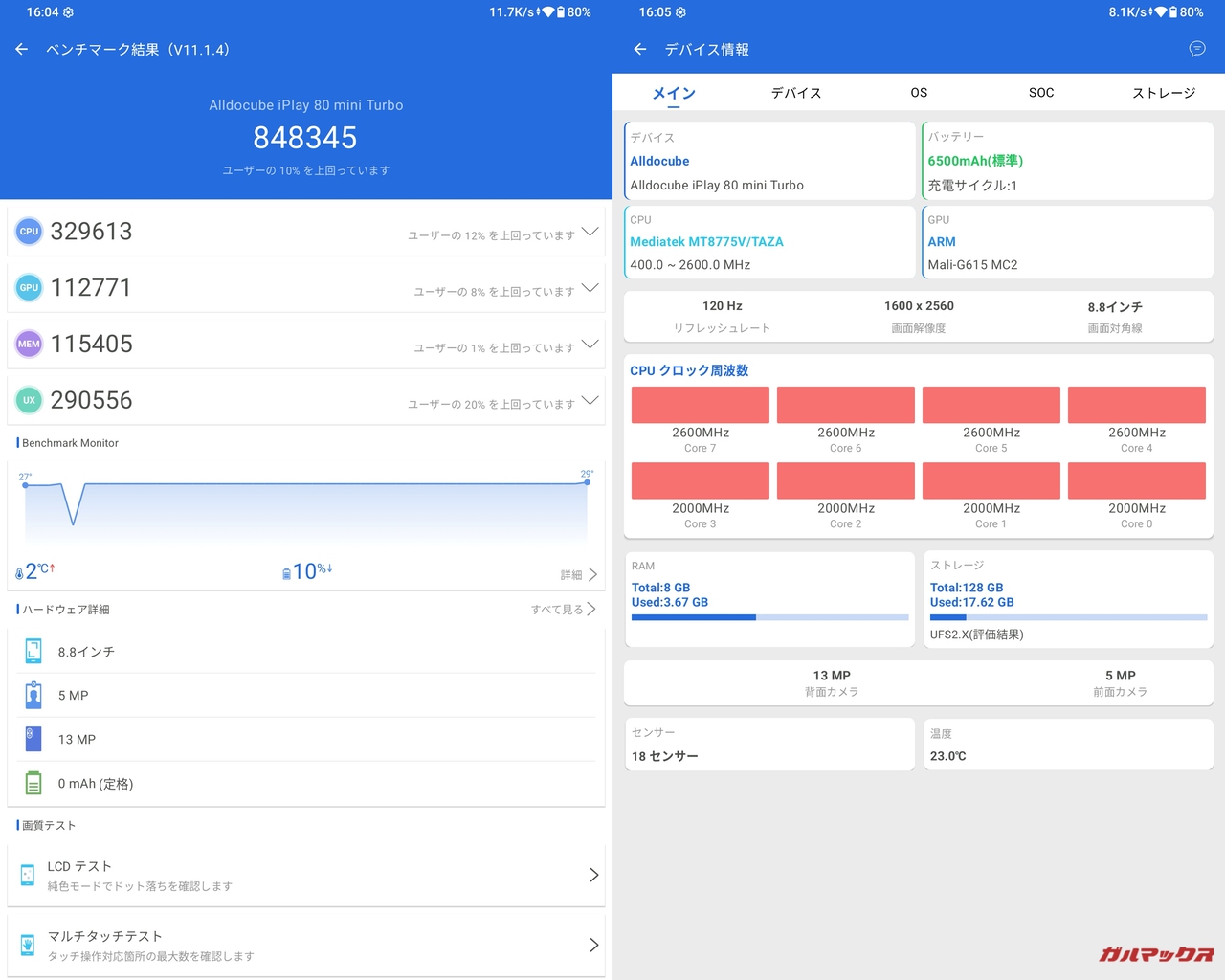1225x980 pixels.
Task: Tap the temperature rise thermometer icon
Action: [x=19, y=573]
